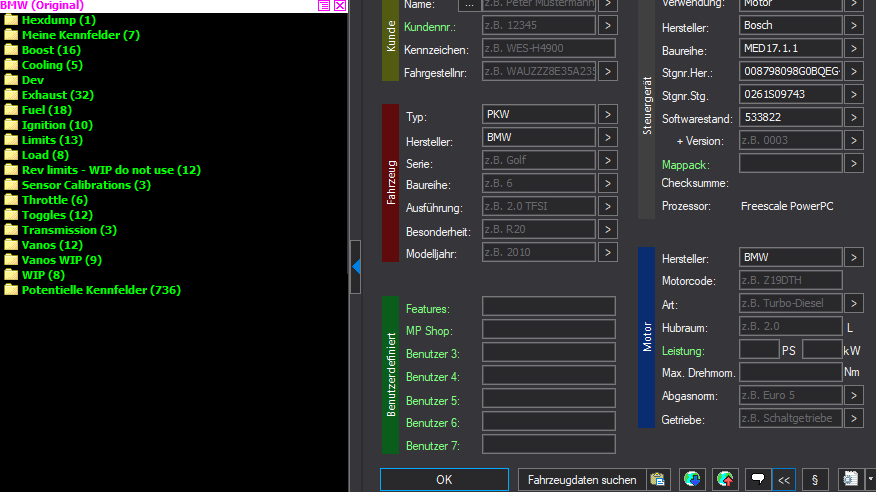
Task: Click the document icon in bottom right
Action: point(852,480)
